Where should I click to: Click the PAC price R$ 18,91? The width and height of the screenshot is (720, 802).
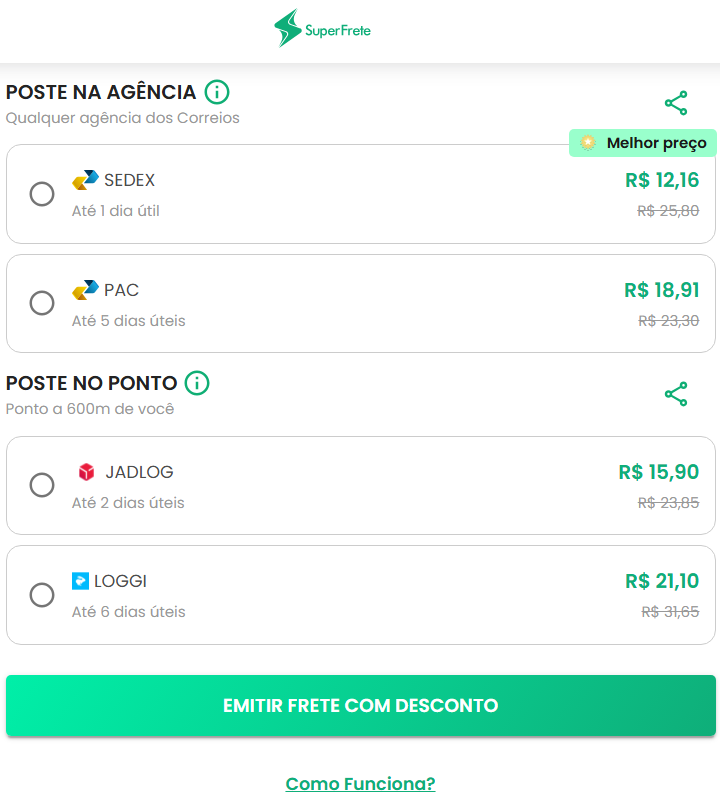click(661, 290)
